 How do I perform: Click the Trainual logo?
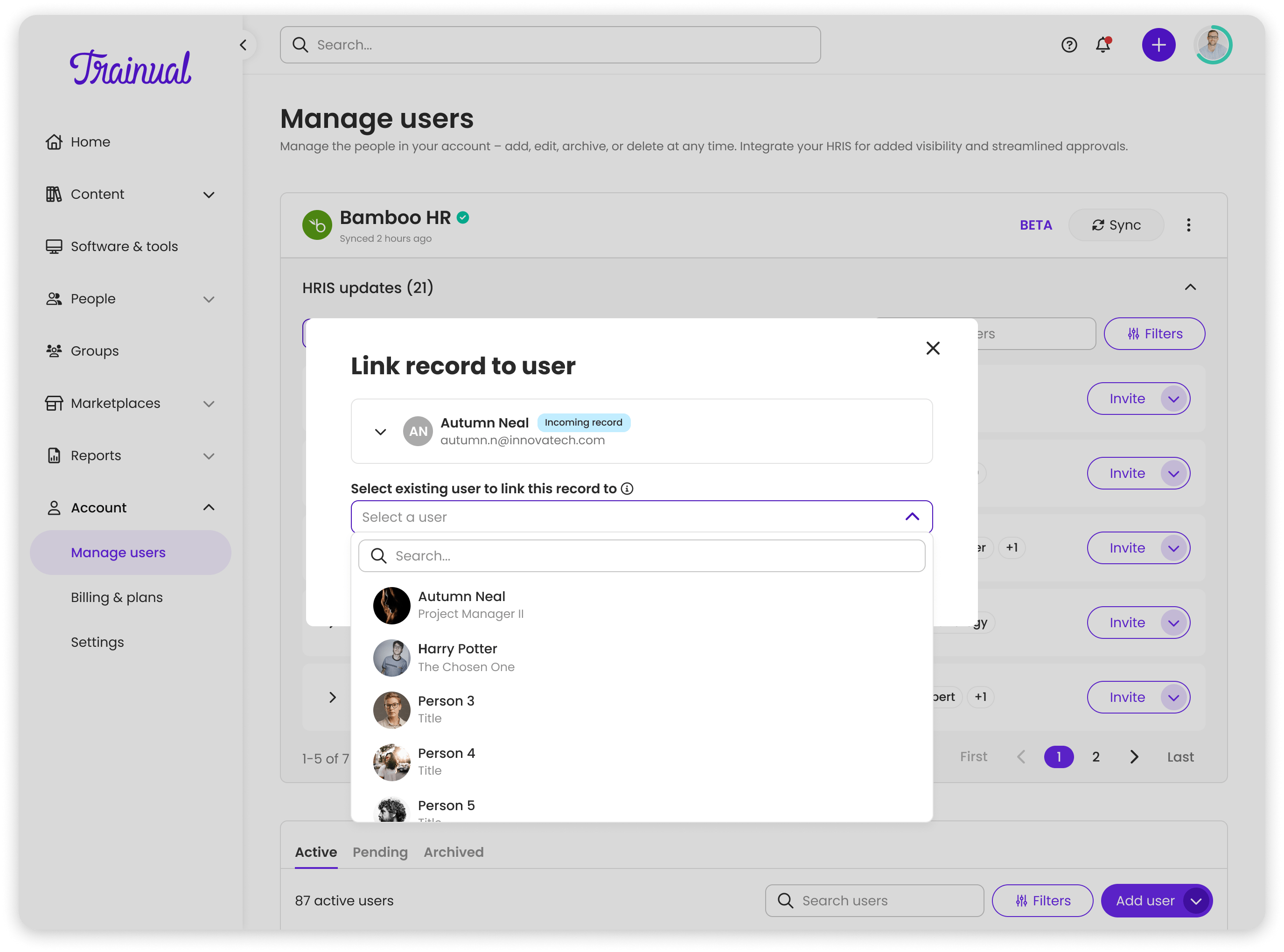click(130, 68)
